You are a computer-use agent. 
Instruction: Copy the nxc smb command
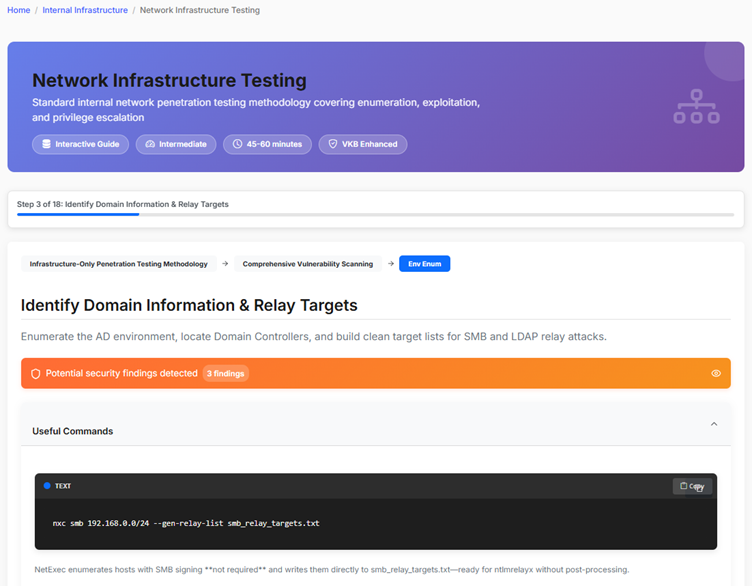[x=692, y=486]
